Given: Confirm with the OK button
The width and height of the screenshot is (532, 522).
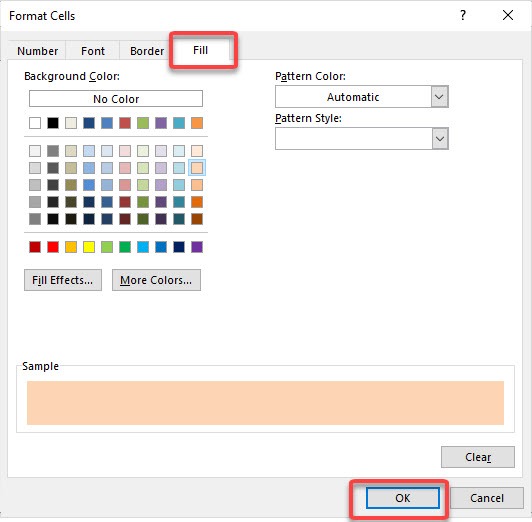Looking at the screenshot, I should pyautogui.click(x=403, y=498).
